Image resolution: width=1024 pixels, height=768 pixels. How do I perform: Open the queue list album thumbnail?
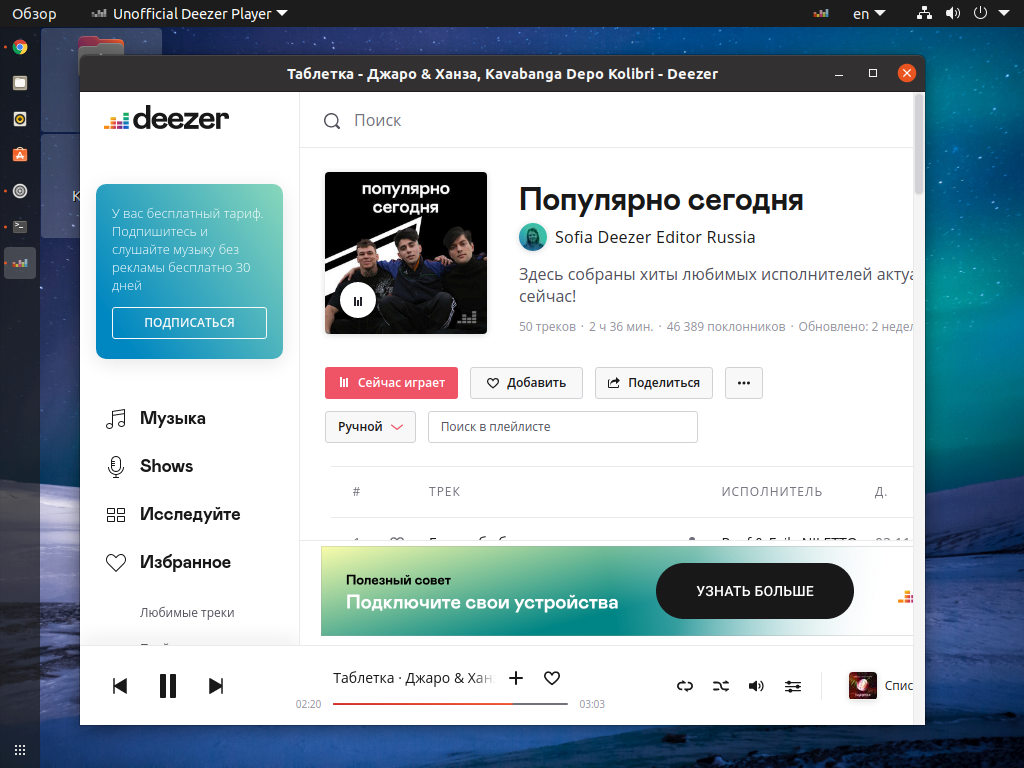(862, 686)
